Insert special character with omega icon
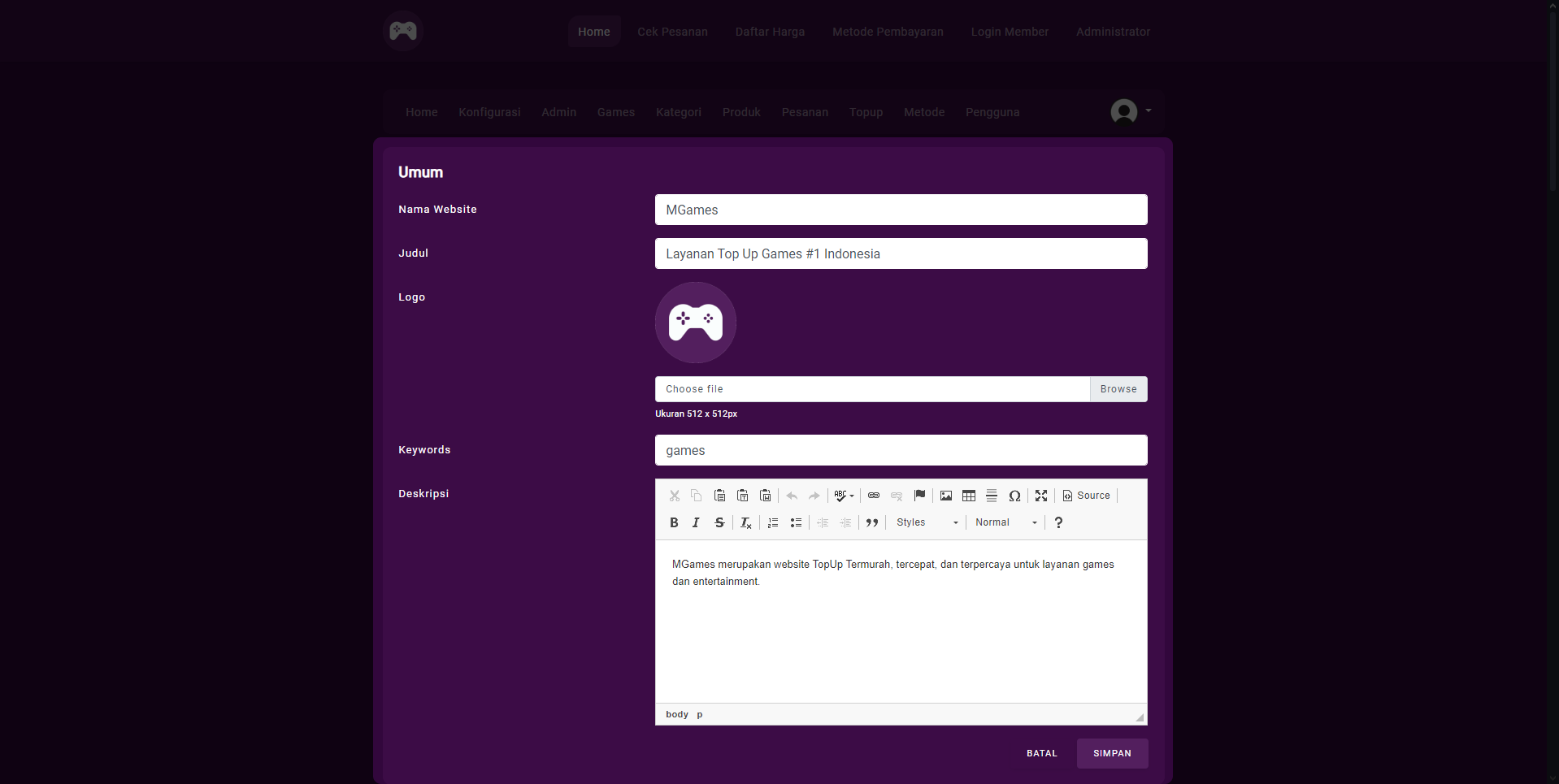Viewport: 1559px width, 784px height. click(x=1014, y=496)
